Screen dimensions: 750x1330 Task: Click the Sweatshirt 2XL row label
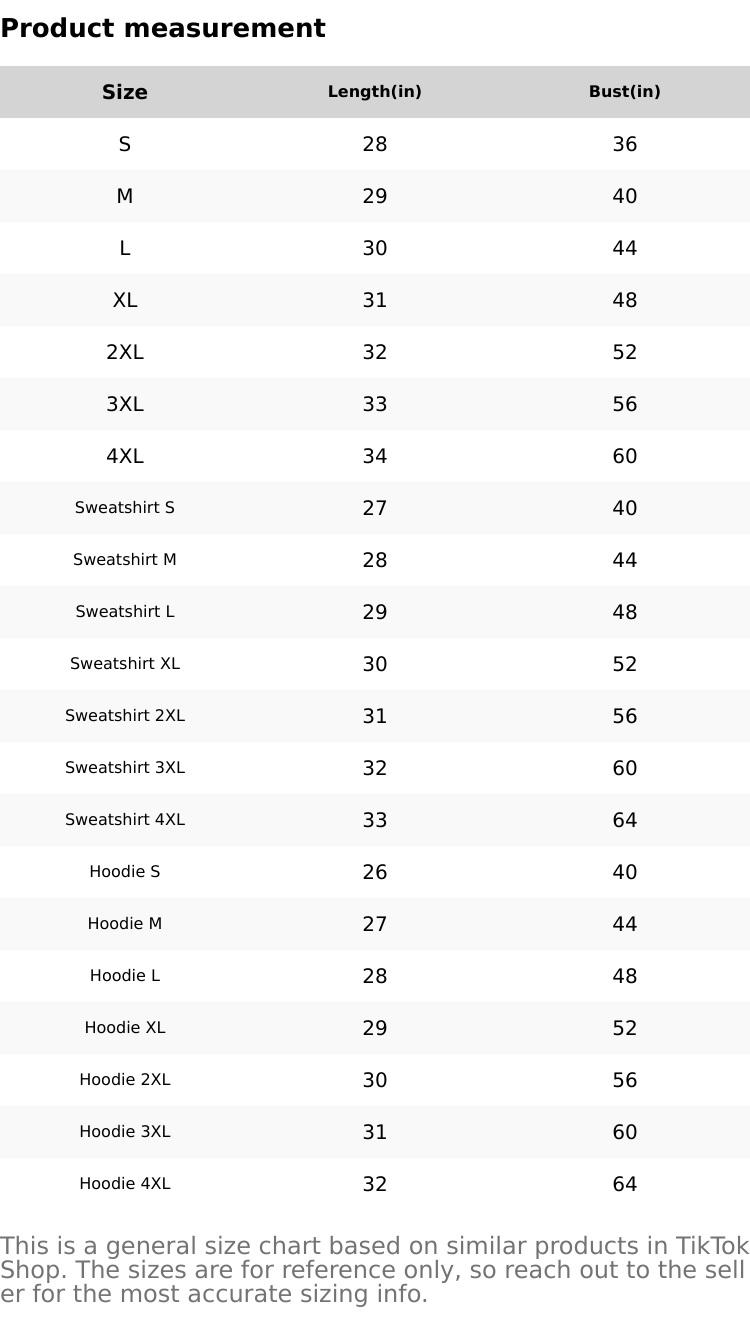(125, 716)
